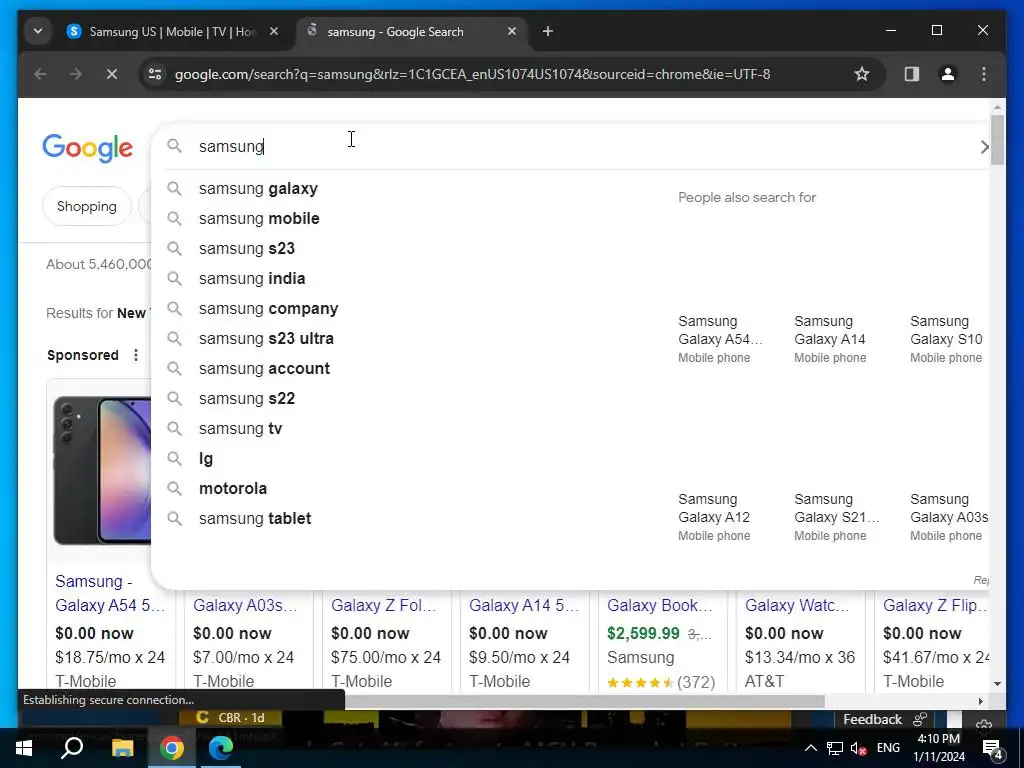Open the Galaxy Watch sponsored listing
This screenshot has height=768, width=1024.
(797, 605)
